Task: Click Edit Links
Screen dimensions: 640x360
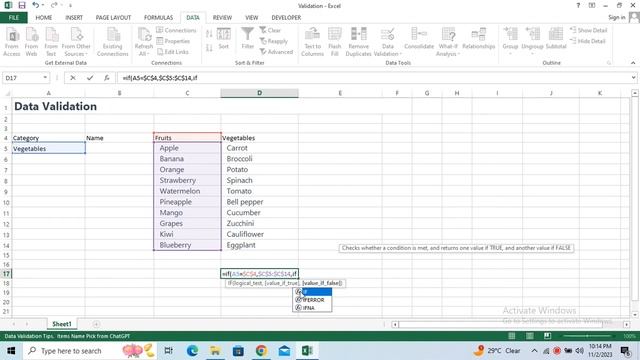Action: click(x=173, y=52)
